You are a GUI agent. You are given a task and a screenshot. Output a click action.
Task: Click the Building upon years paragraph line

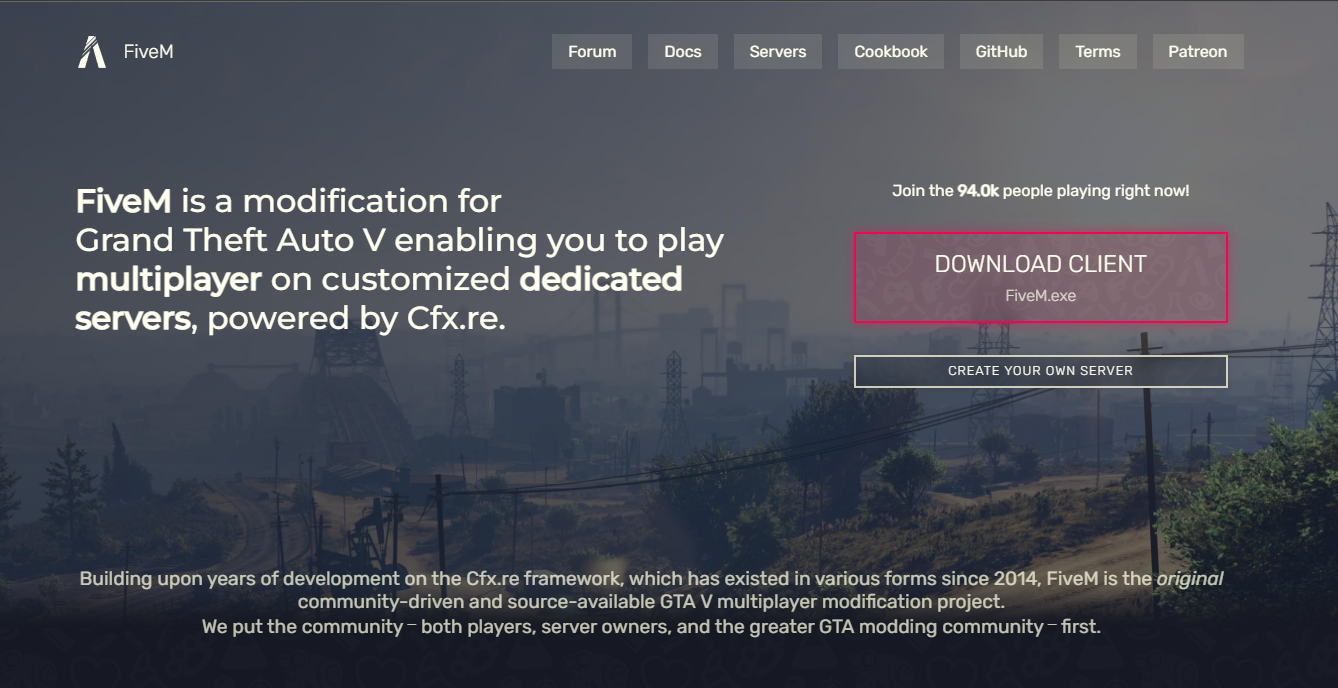(x=651, y=579)
